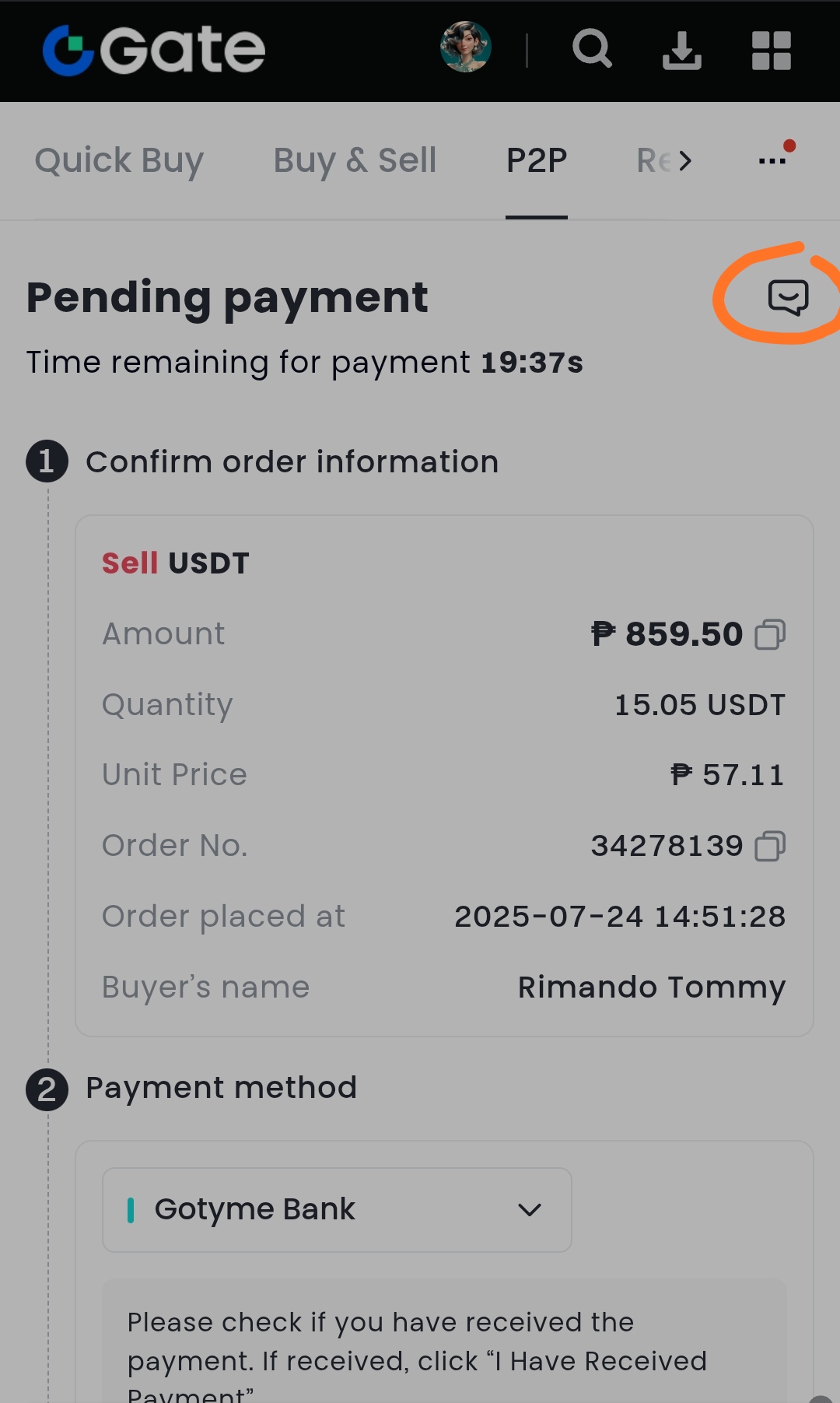The width and height of the screenshot is (840, 1403).
Task: Tap the Sell USDT heading
Action: 176,563
